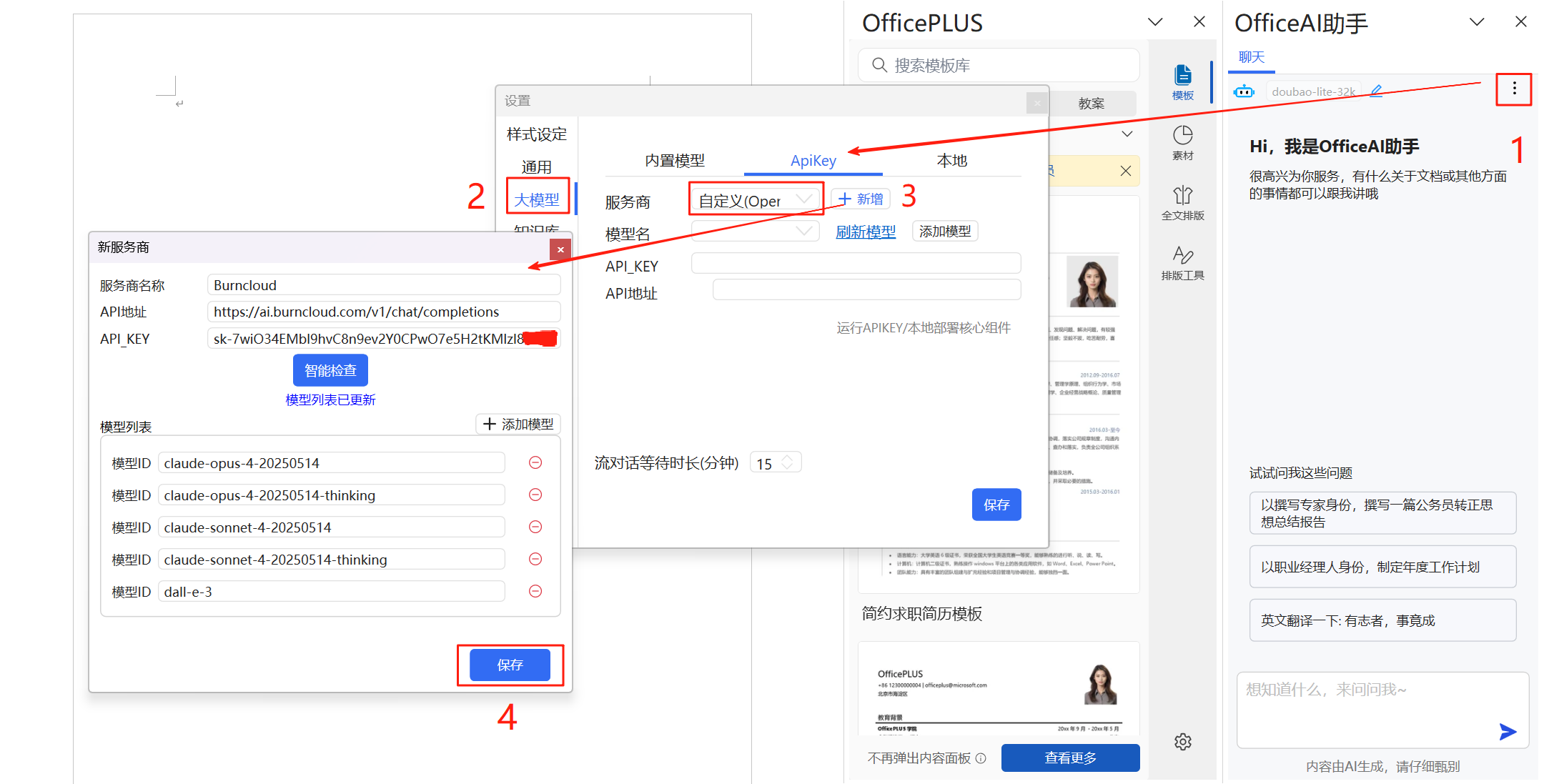Switch to the 内置模型 tab
The width and height of the screenshot is (1544, 784).
pyautogui.click(x=674, y=160)
